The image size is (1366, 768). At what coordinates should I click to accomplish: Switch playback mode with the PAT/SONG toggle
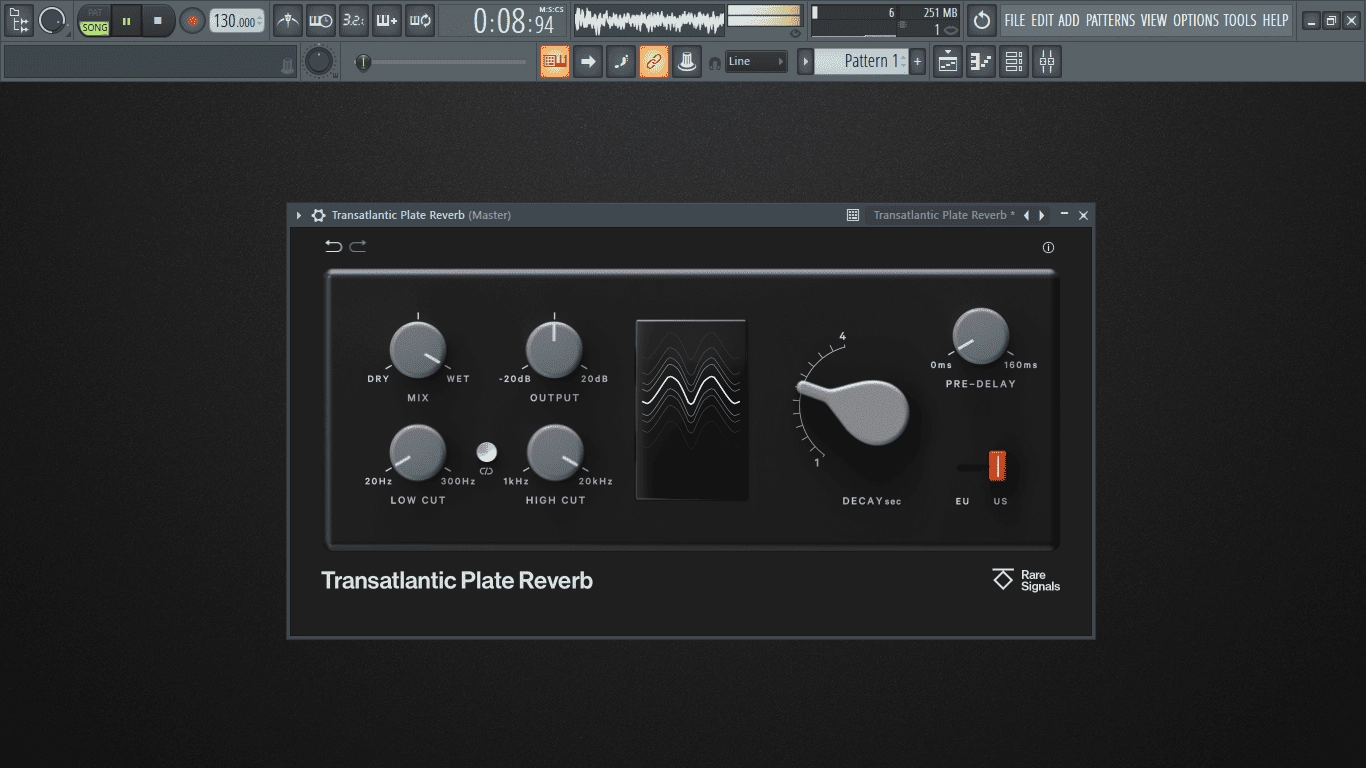[95, 21]
